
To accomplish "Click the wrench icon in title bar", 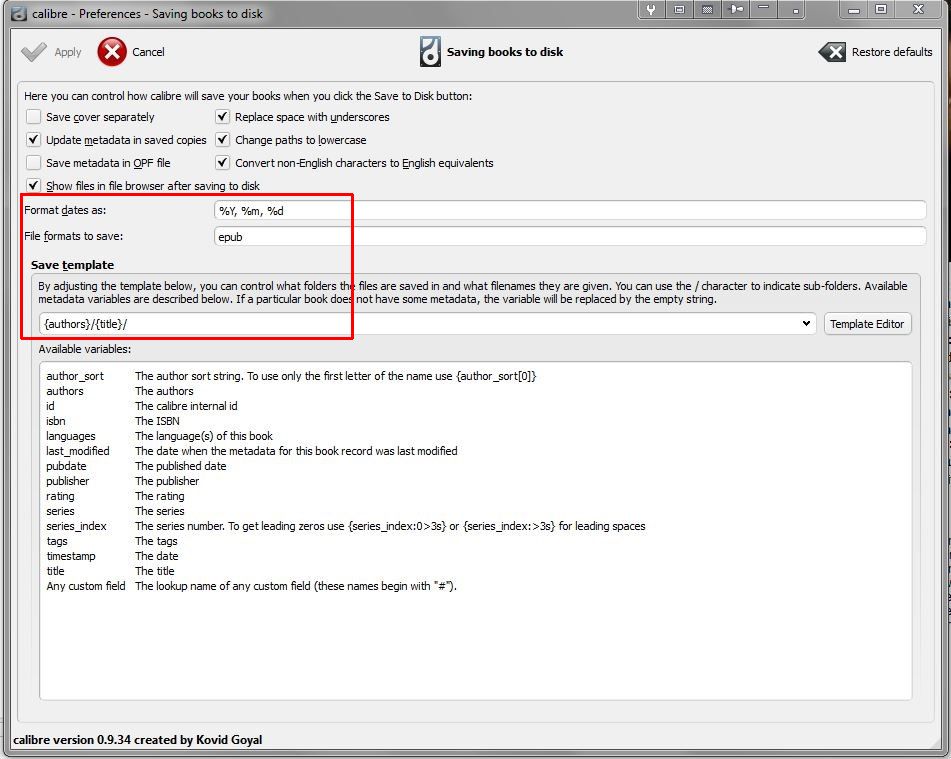I will (x=651, y=9).
